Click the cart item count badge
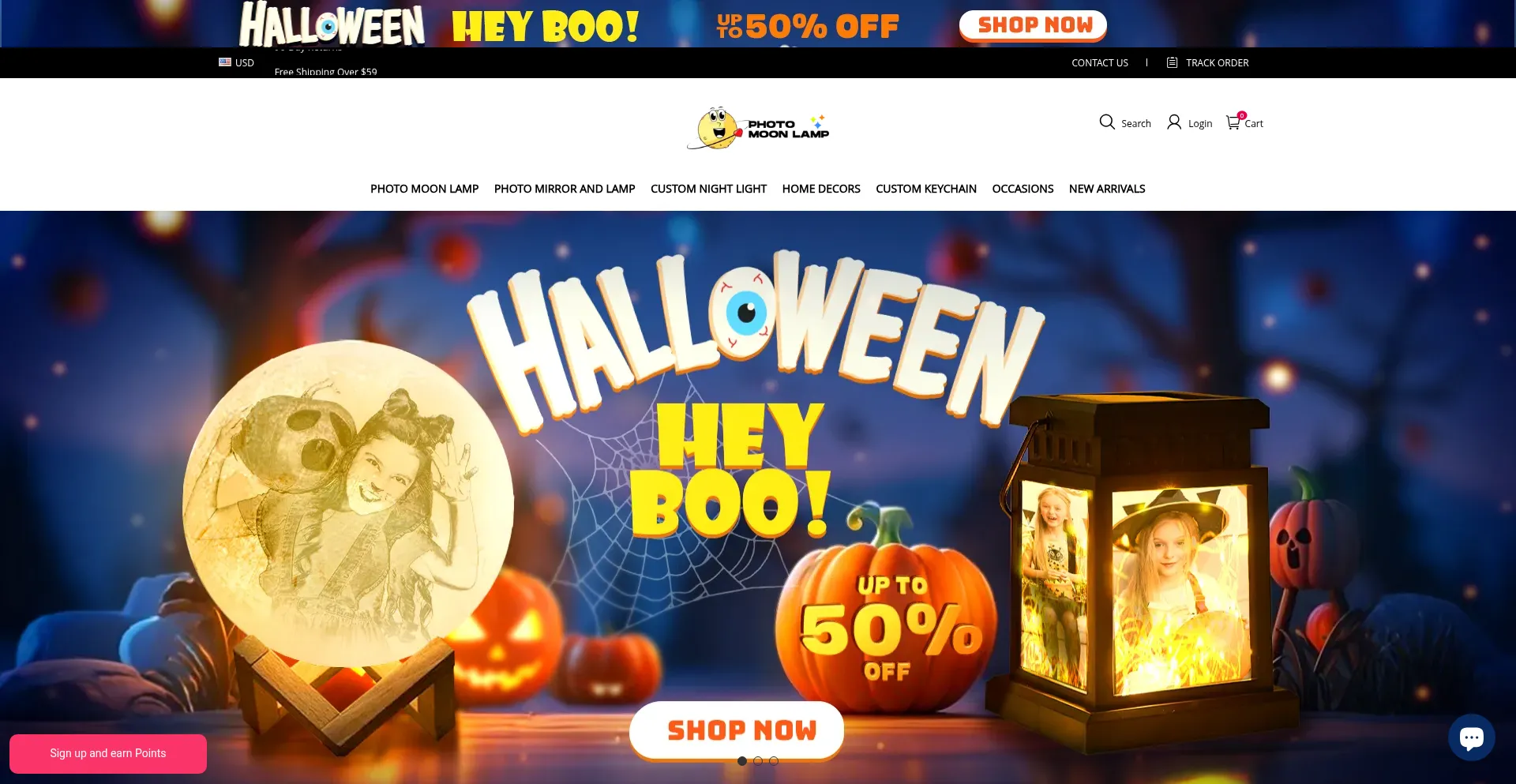The image size is (1516, 784). click(1242, 115)
